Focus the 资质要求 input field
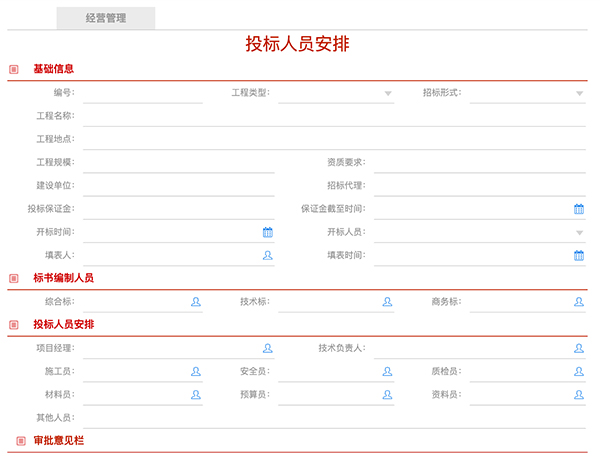600x465 pixels. [480, 163]
